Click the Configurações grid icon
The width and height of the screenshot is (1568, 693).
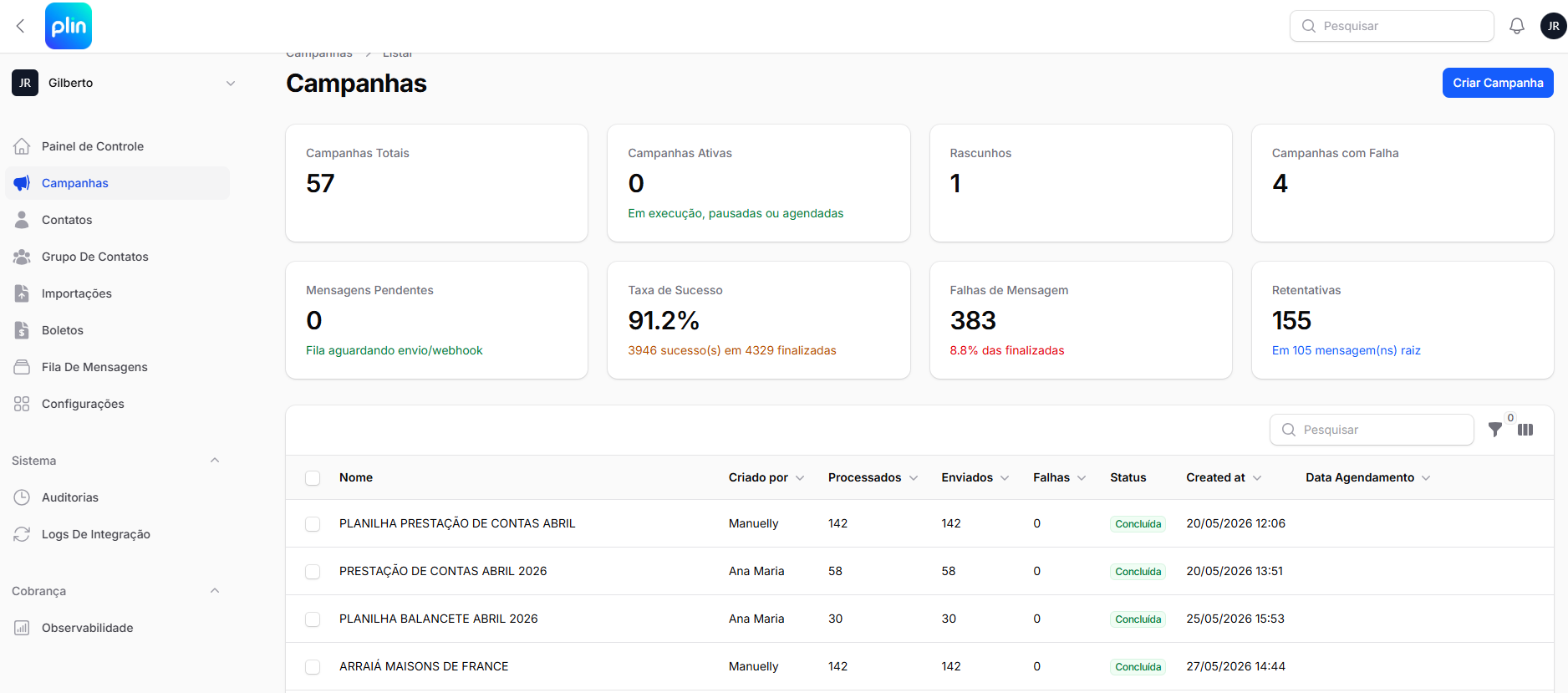pyautogui.click(x=22, y=404)
